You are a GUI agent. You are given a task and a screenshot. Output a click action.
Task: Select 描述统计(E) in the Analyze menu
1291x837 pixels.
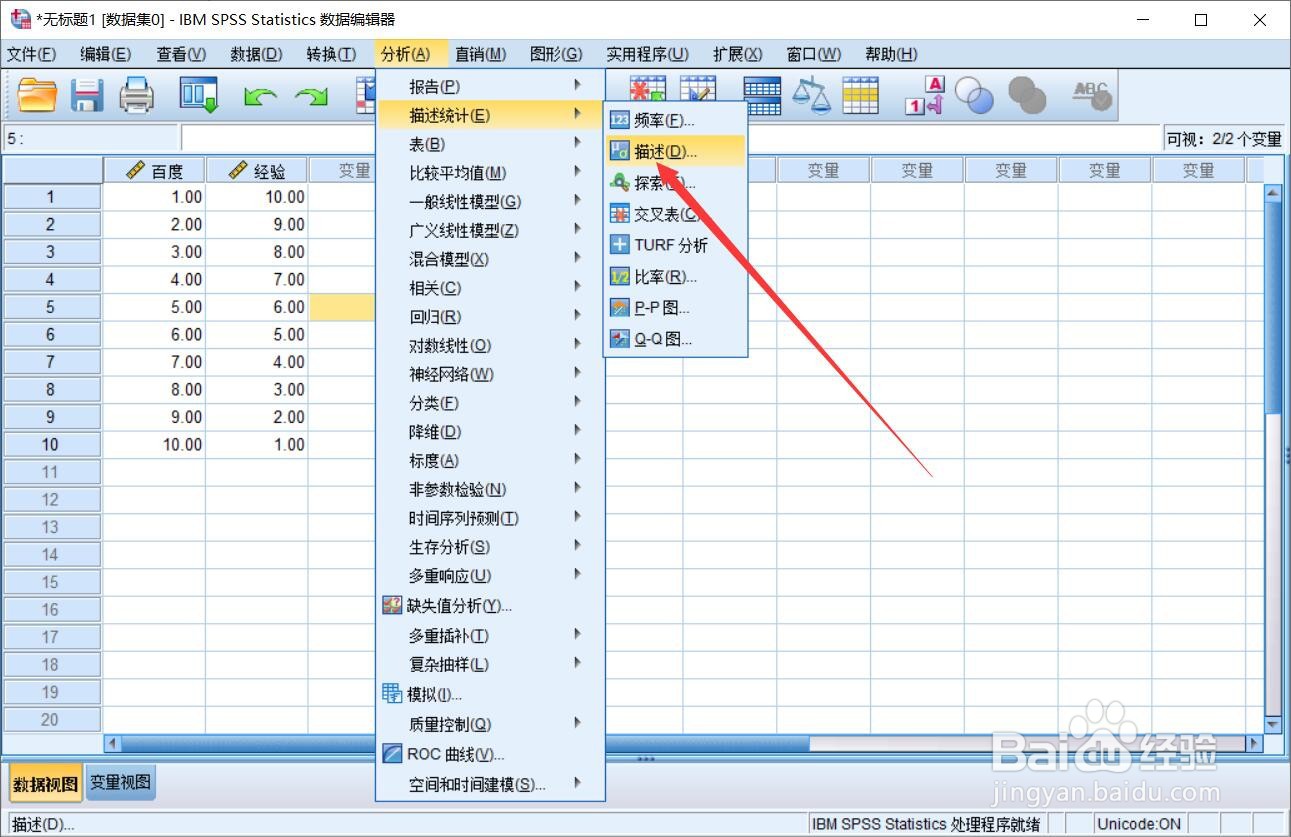point(490,115)
